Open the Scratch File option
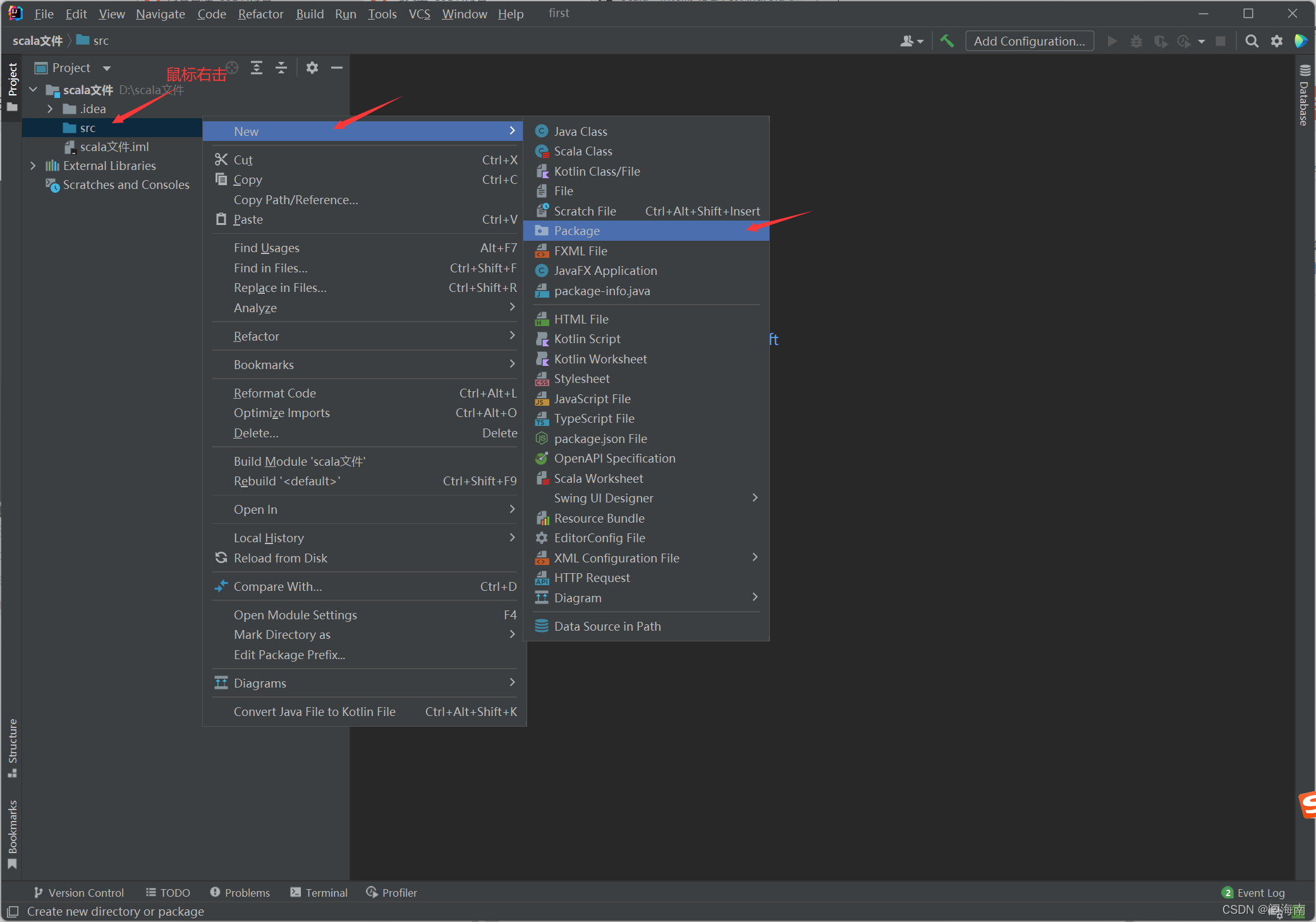1316x922 pixels. pos(585,211)
